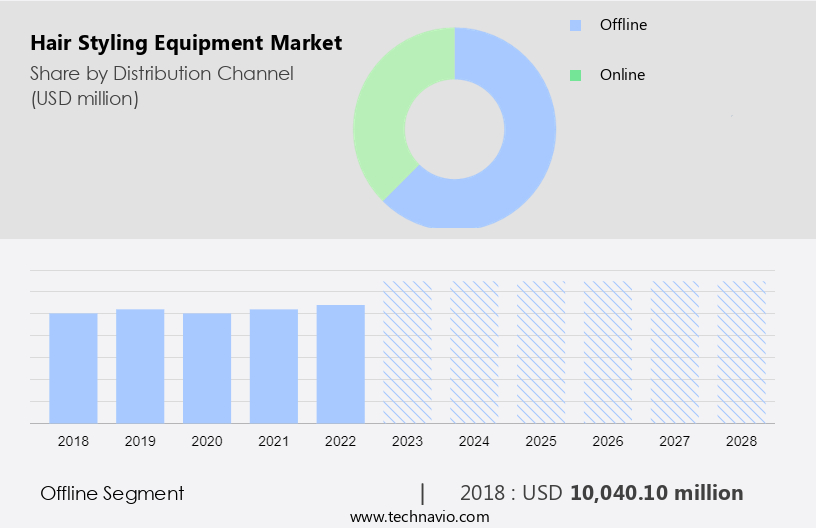Click the Offline Segment label

112,494
